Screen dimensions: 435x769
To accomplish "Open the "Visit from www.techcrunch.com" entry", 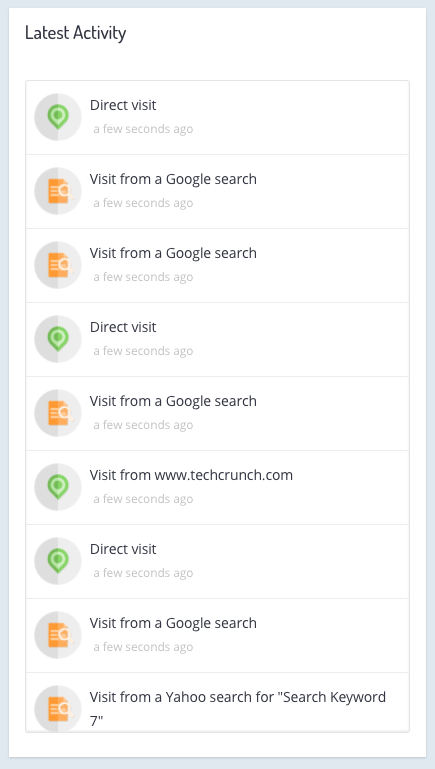I will [191, 475].
